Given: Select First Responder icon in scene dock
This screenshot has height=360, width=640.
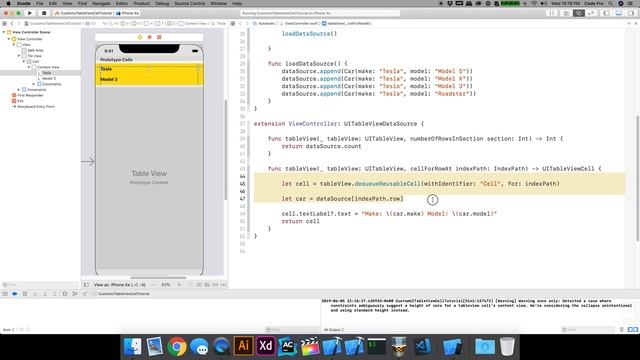Looking at the screenshot, I should click(x=149, y=37).
